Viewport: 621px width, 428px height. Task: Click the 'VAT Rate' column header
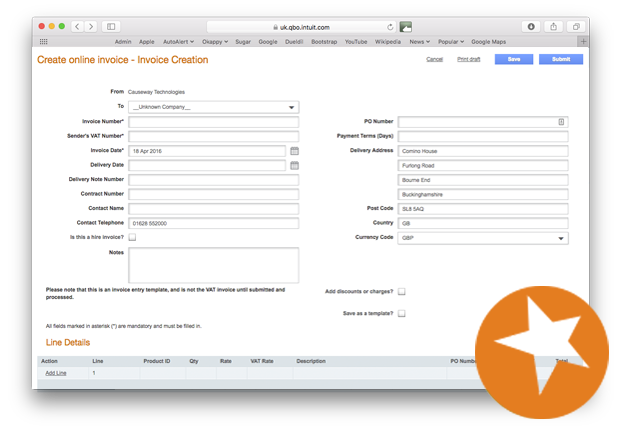pos(262,361)
